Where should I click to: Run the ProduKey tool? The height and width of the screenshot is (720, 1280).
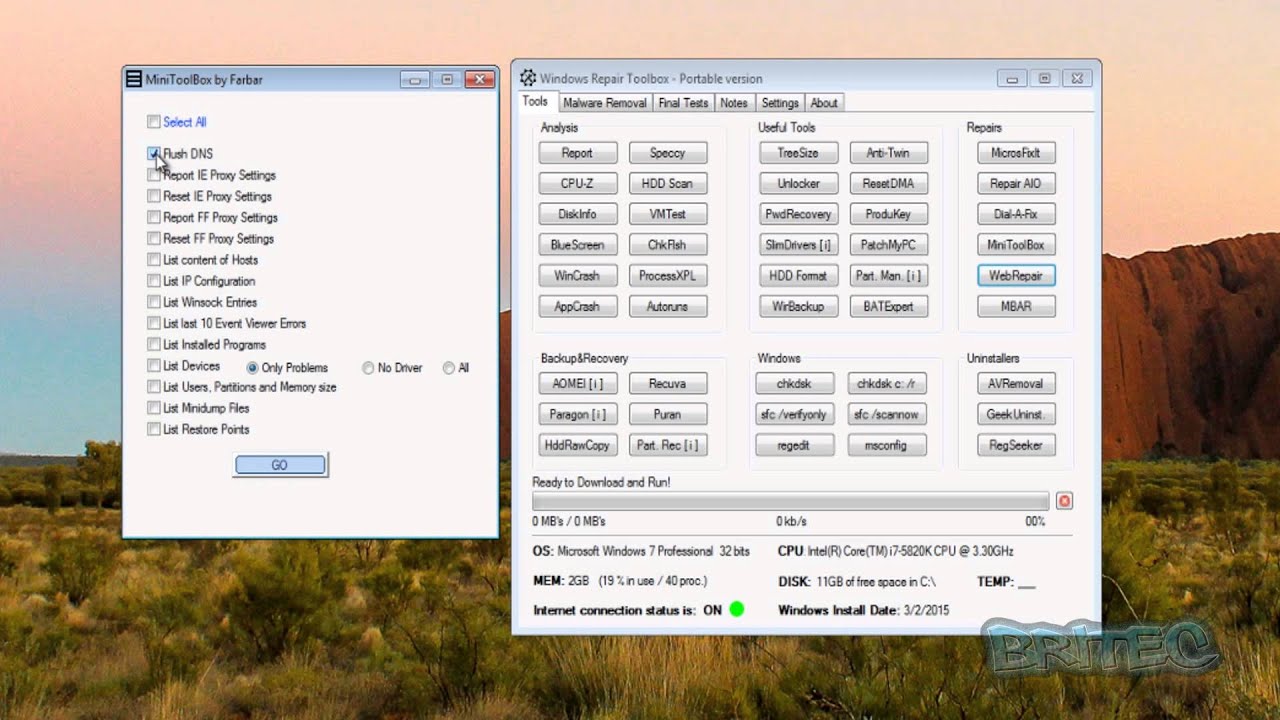coord(889,214)
